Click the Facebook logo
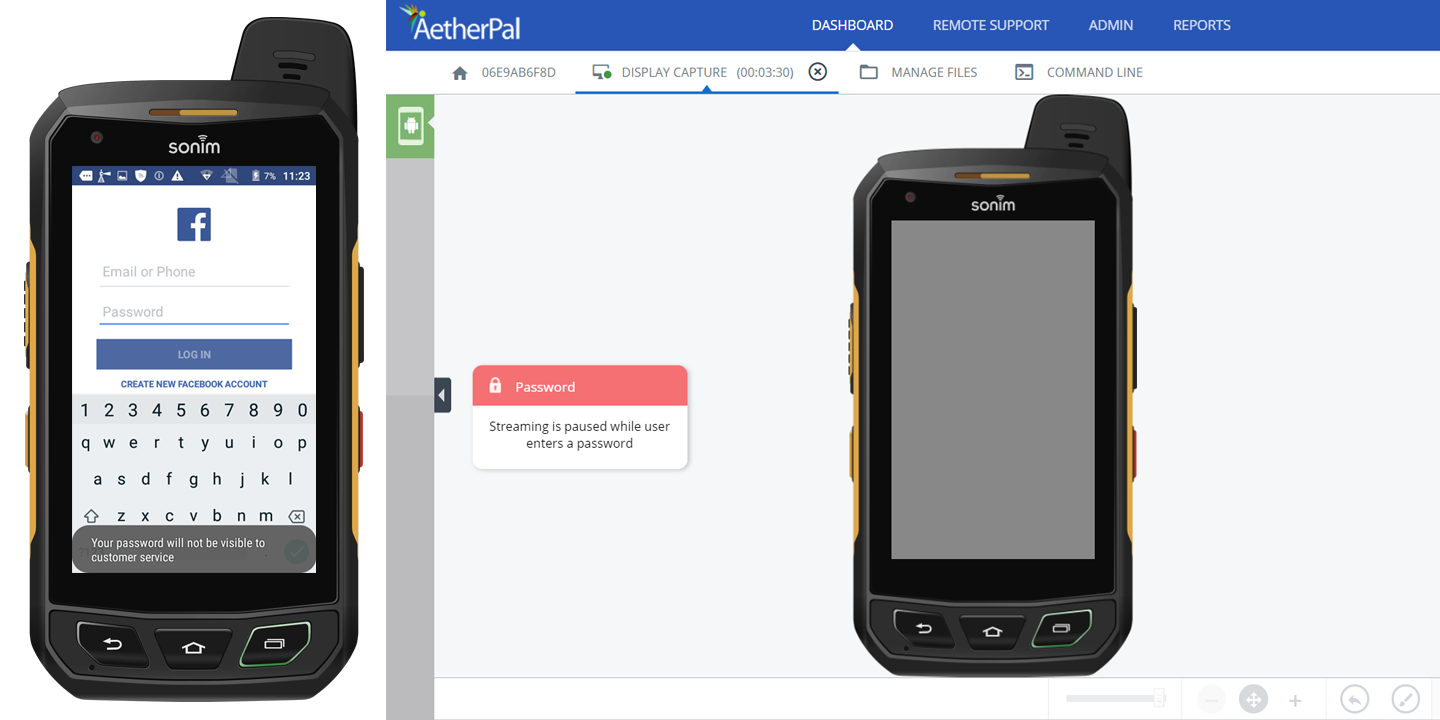The width and height of the screenshot is (1440, 720). 194,224
